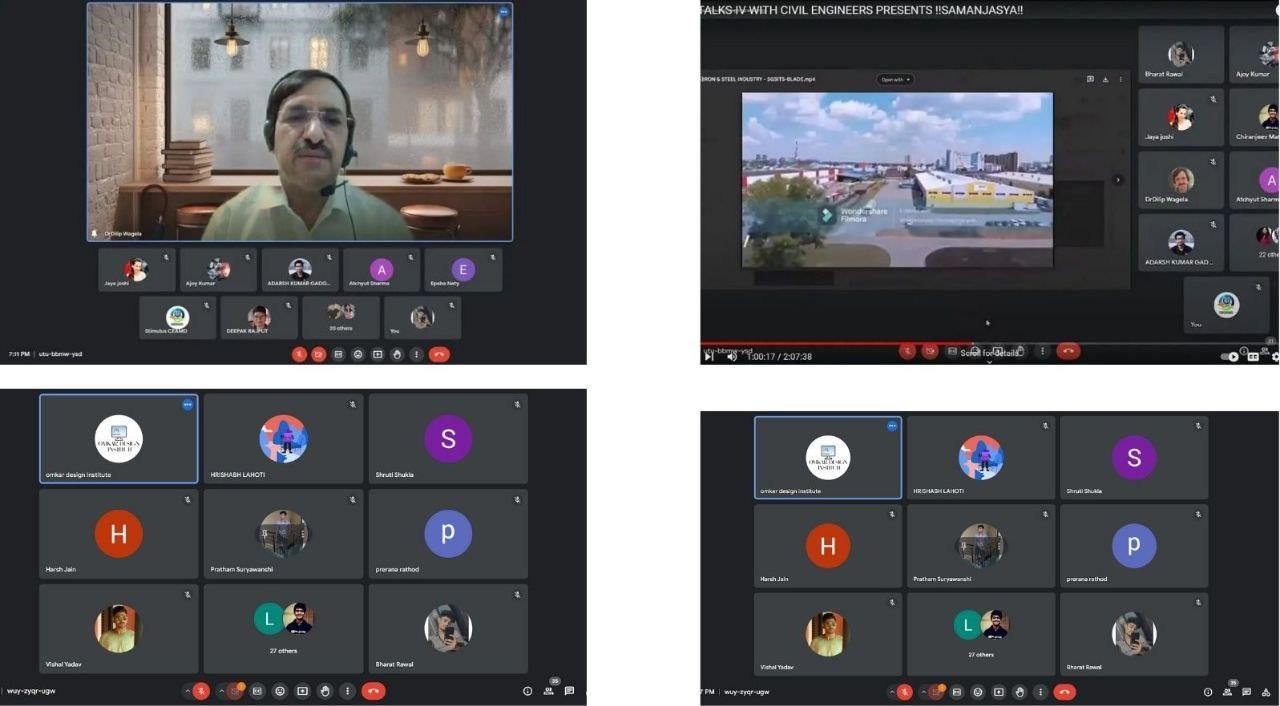Viewport: 1280px width, 706px height.
Task: Expand camera settings arrow in lower-right screenshot
Action: coord(924,692)
